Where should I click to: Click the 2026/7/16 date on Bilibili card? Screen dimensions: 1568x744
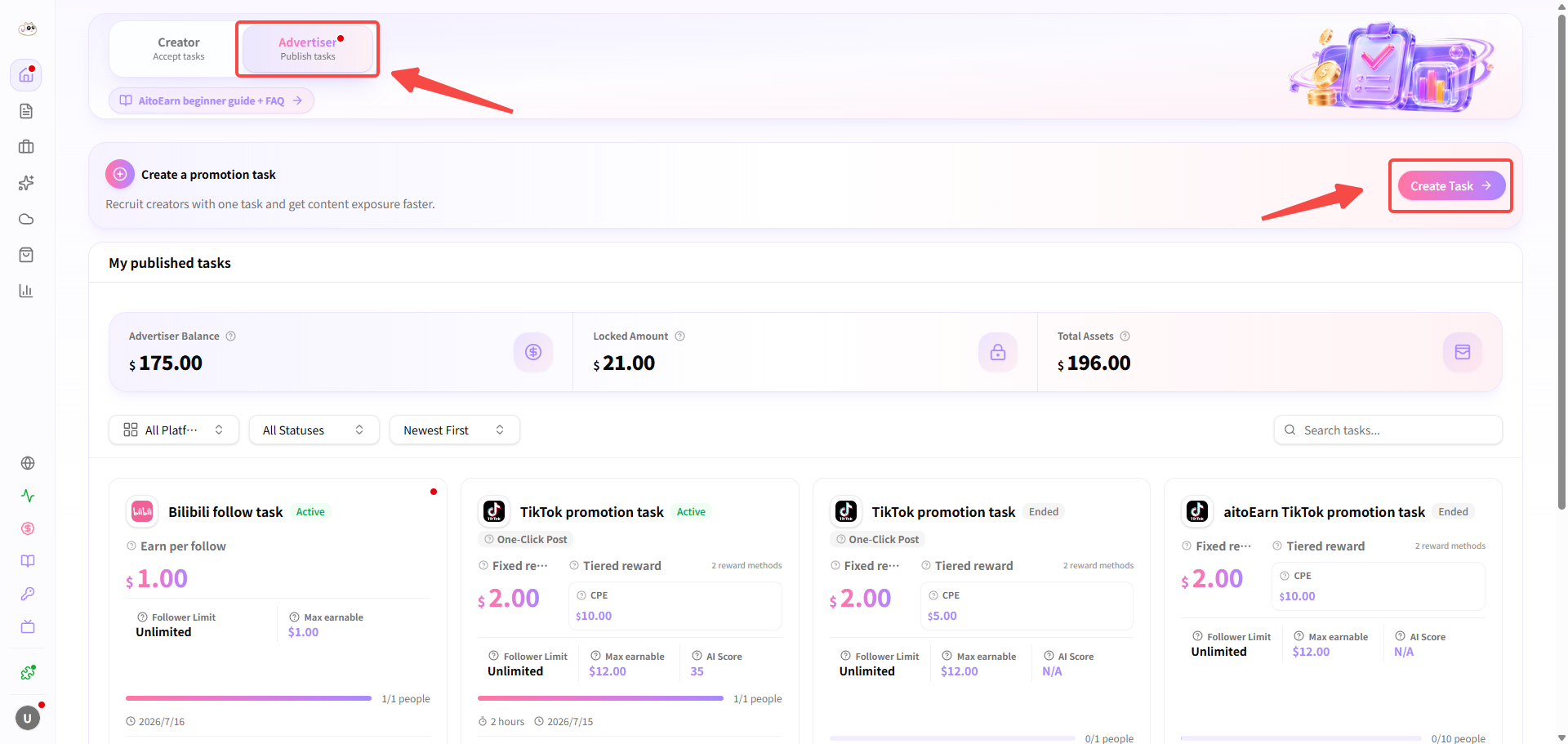(162, 722)
